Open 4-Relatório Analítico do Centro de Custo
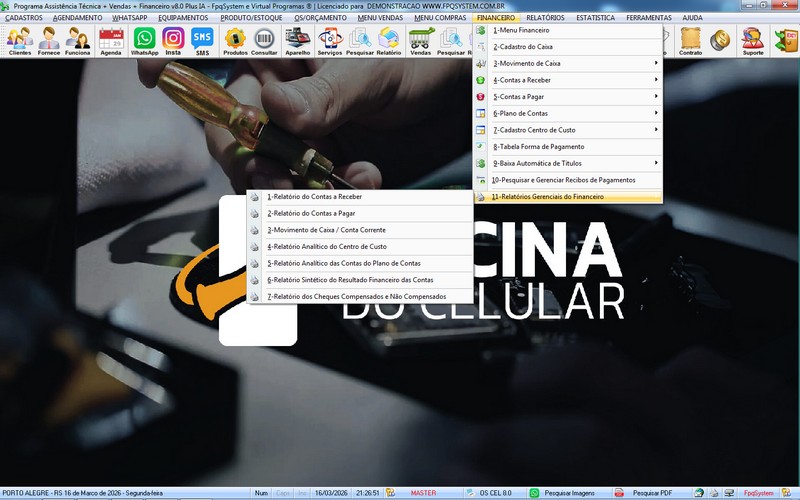 coord(360,246)
